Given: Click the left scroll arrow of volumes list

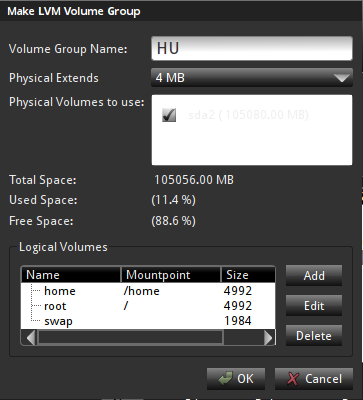Looking at the screenshot, I should click(31, 338).
